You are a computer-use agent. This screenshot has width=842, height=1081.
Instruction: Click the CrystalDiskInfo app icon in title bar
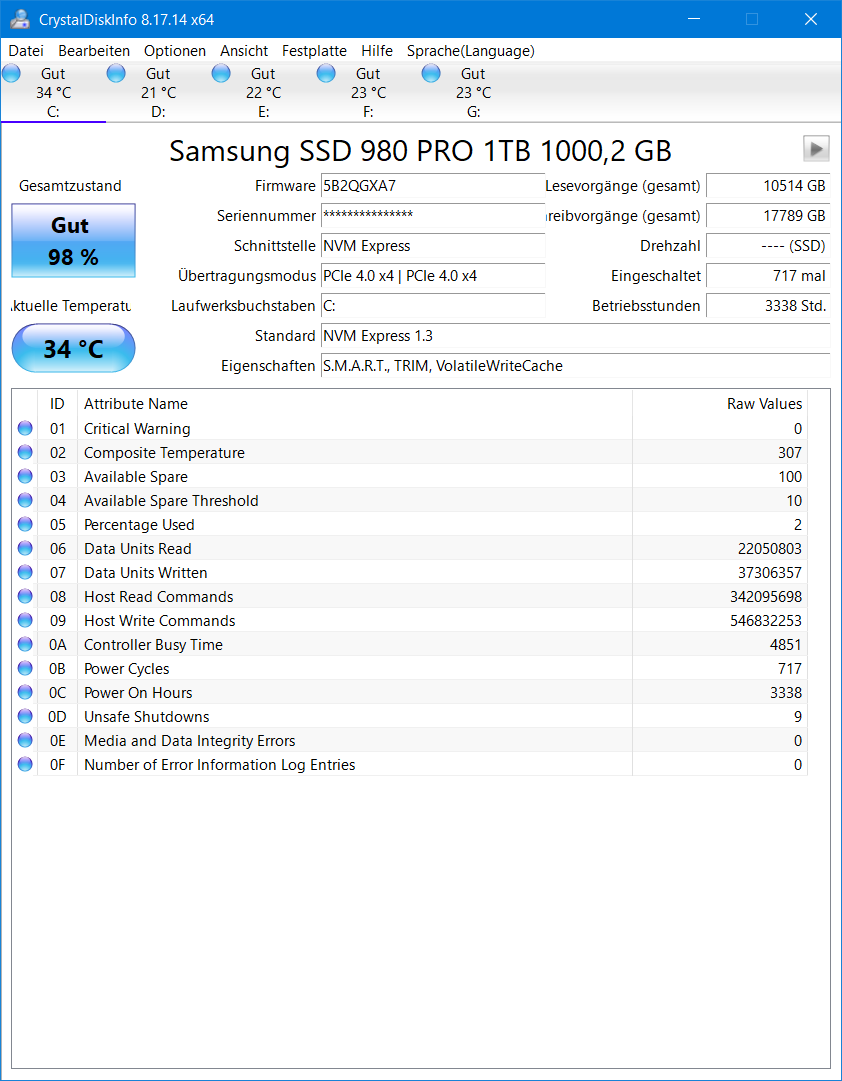pos(20,19)
